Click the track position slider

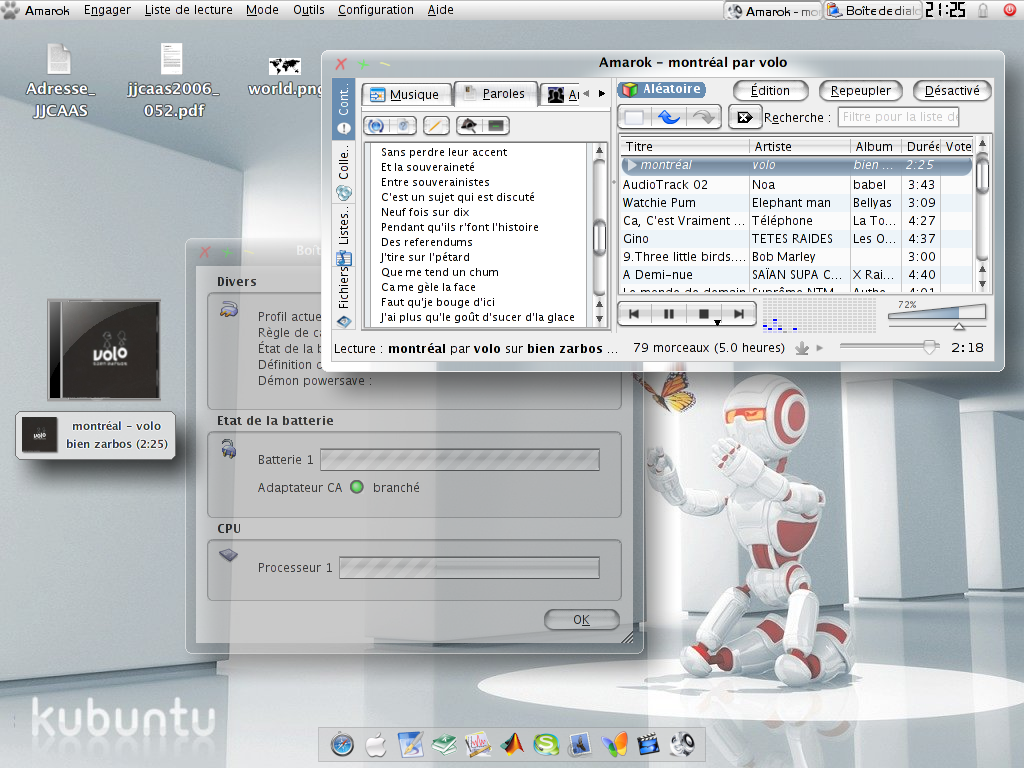coord(889,347)
